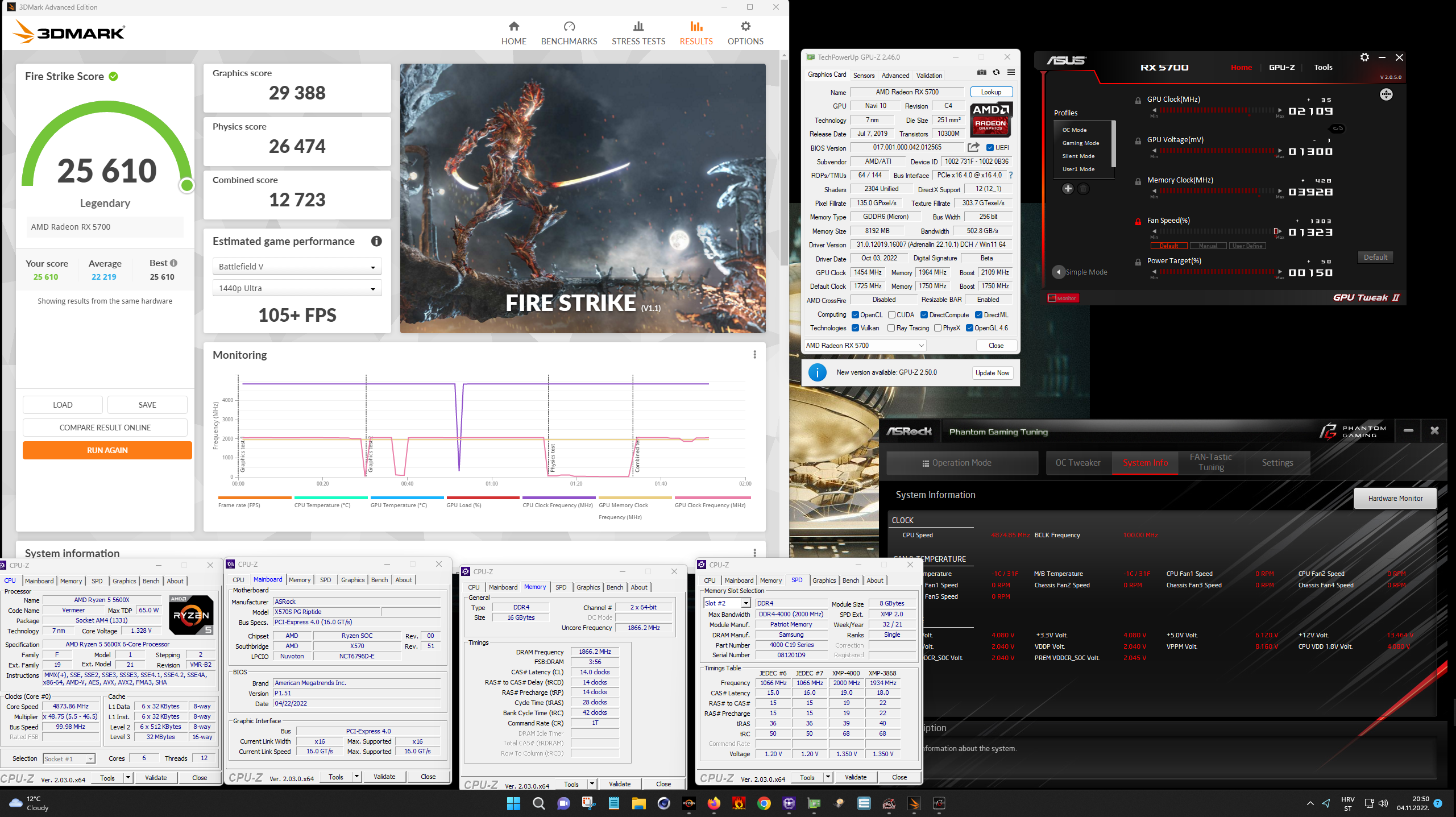Open GPU Tweak II settings gear
The image size is (1456, 817).
[1364, 57]
